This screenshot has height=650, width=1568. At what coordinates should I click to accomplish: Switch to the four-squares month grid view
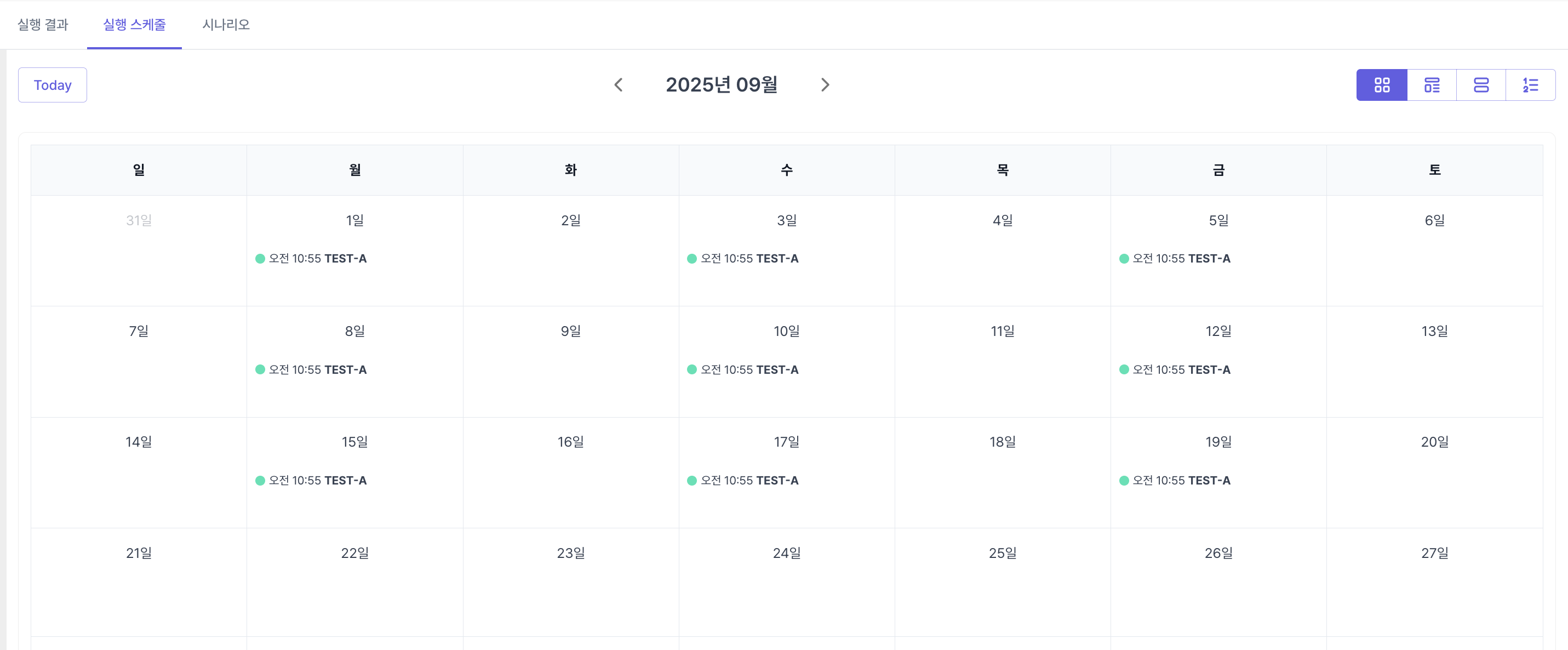coord(1382,85)
